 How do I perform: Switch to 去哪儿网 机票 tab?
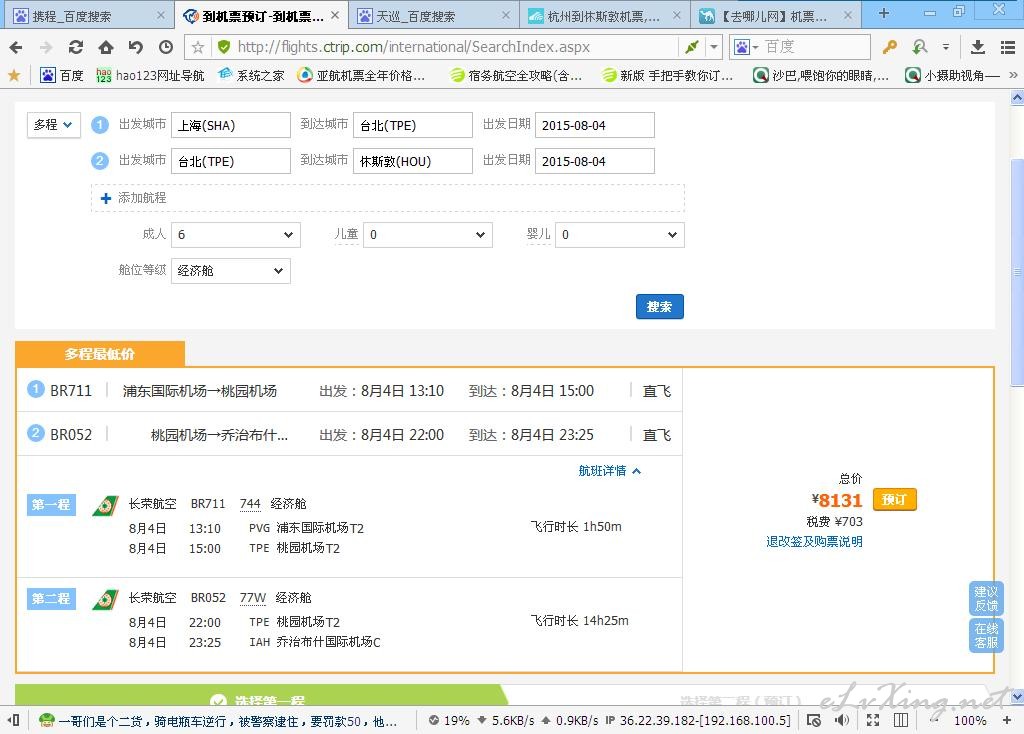tap(775, 16)
